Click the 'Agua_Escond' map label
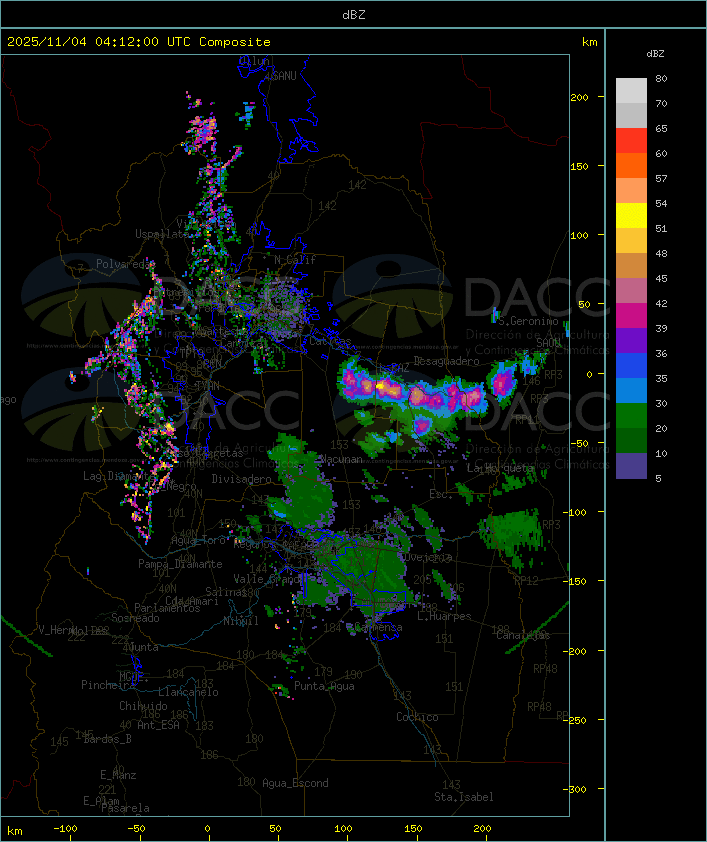 295,783
